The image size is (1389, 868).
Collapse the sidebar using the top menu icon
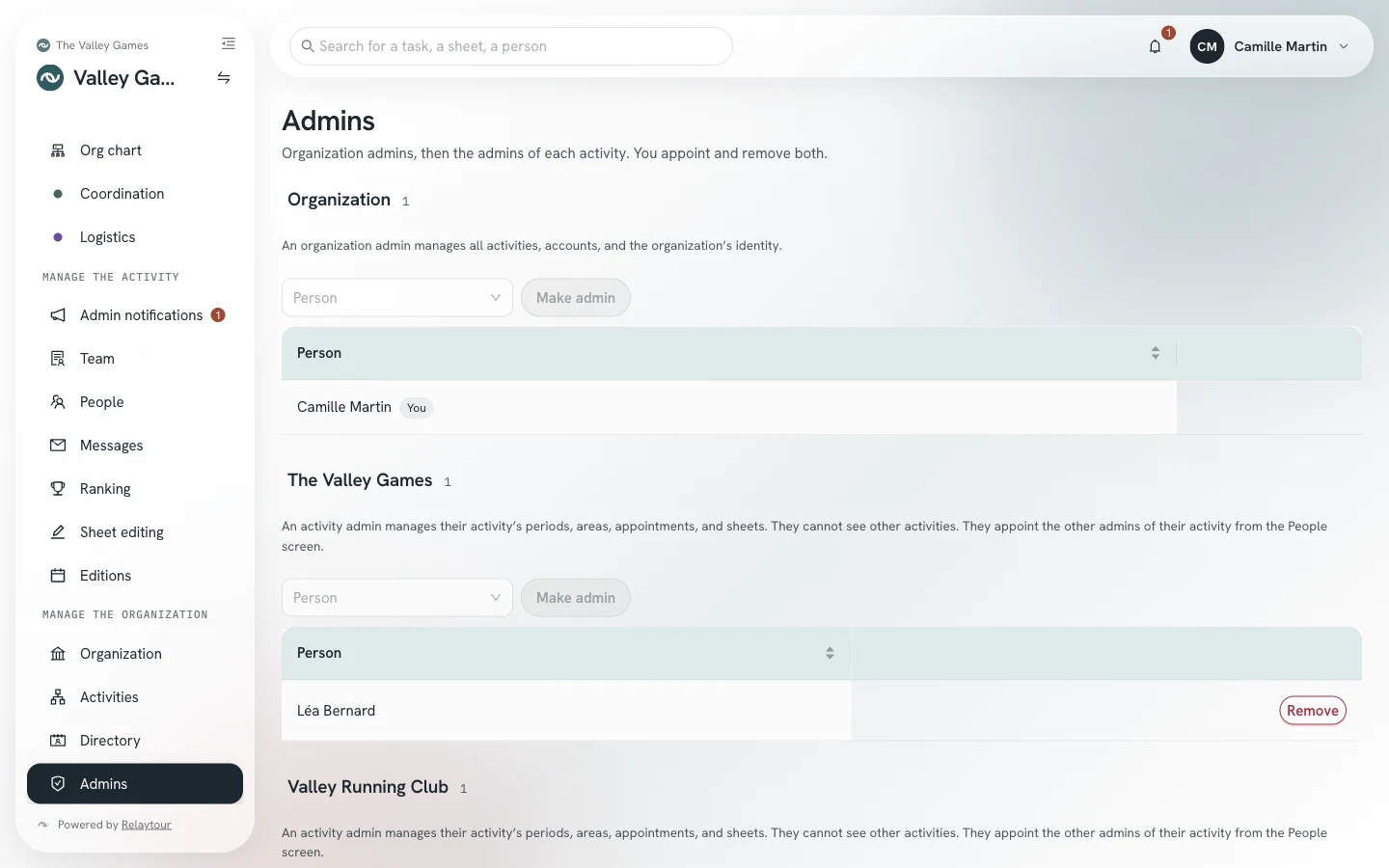click(229, 43)
